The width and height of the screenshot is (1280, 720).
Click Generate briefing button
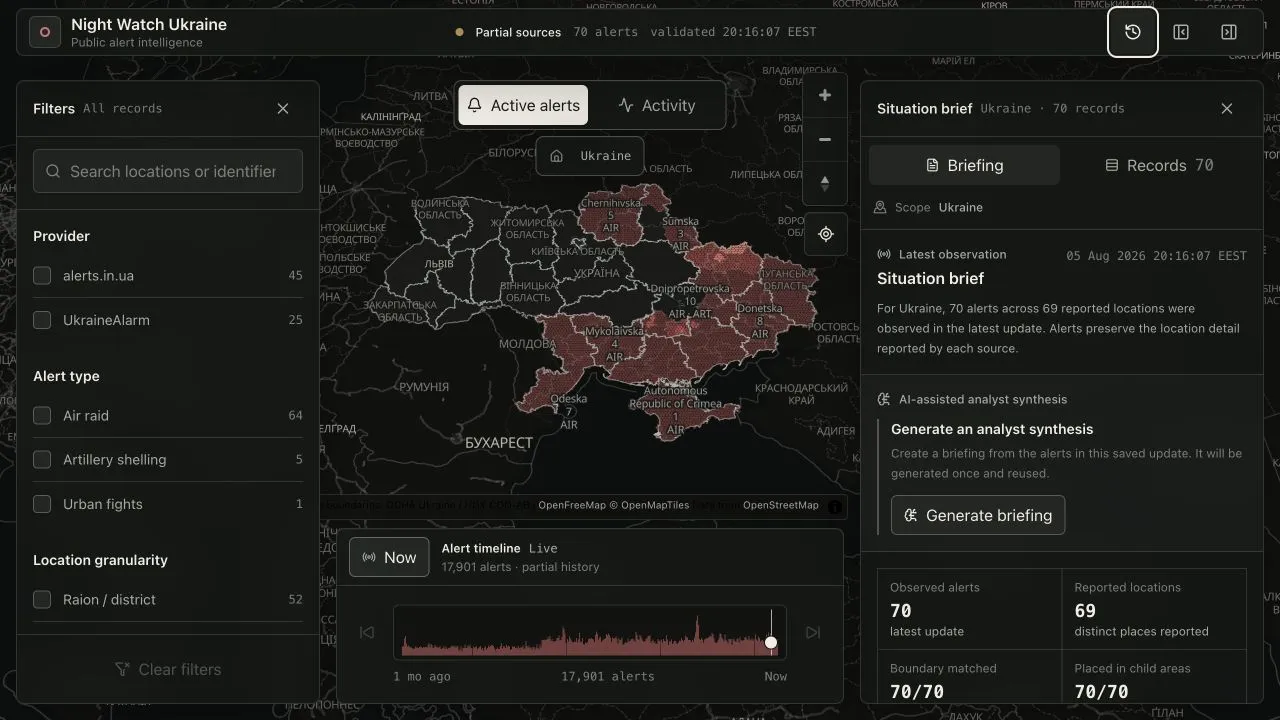click(x=978, y=515)
